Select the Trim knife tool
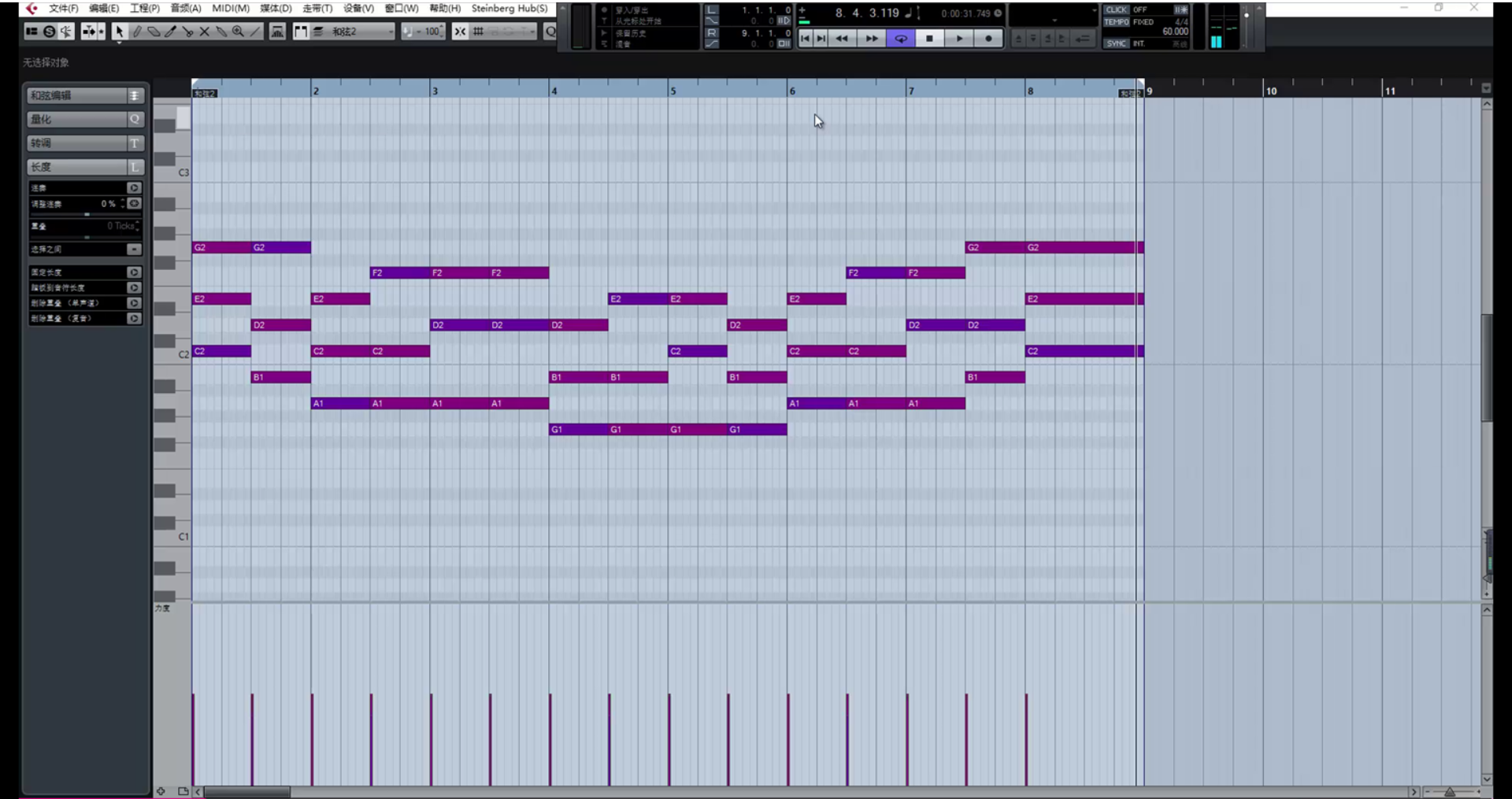This screenshot has width=1512, height=799. (x=171, y=31)
